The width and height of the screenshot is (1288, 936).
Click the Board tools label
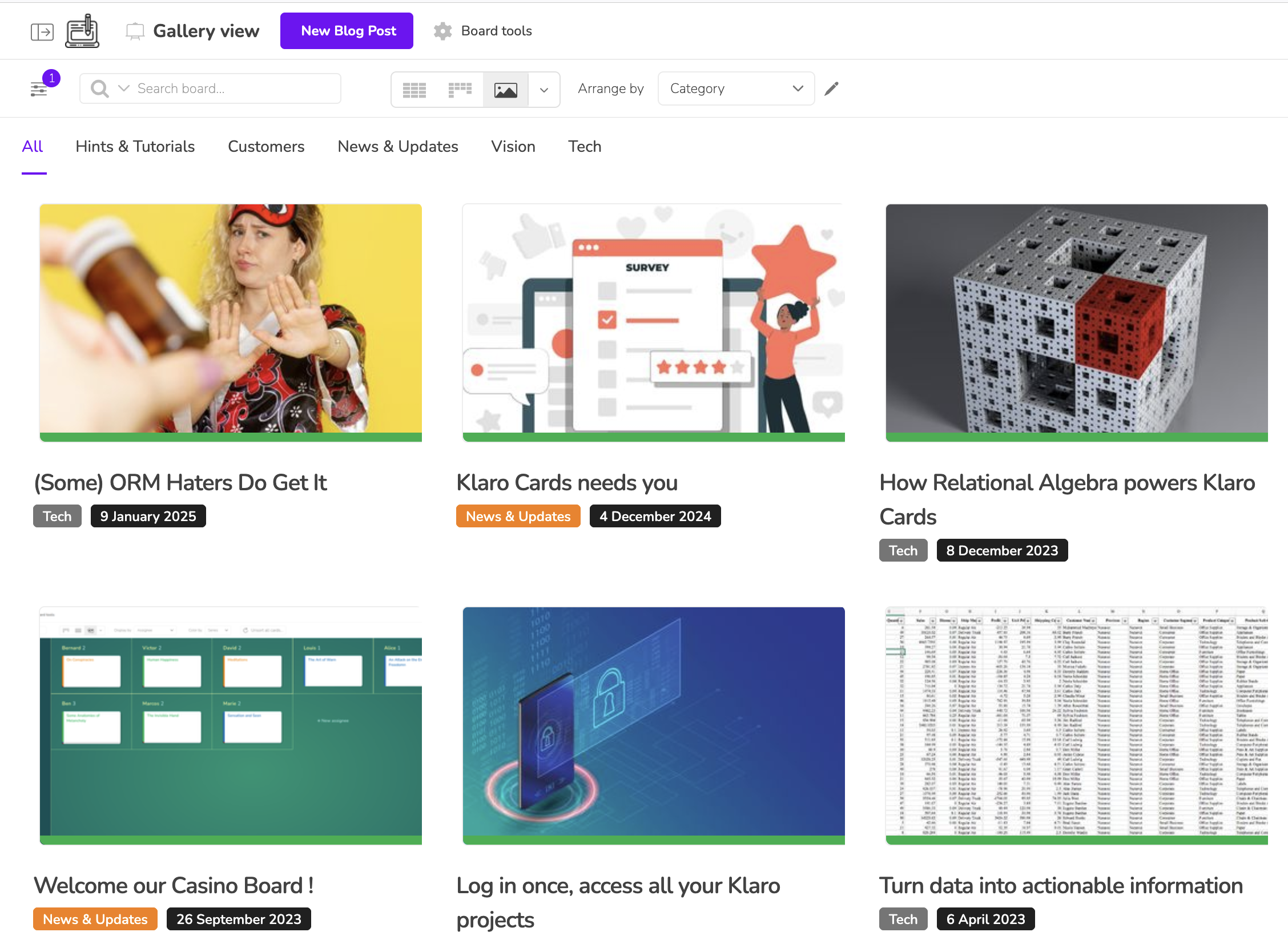click(x=497, y=31)
